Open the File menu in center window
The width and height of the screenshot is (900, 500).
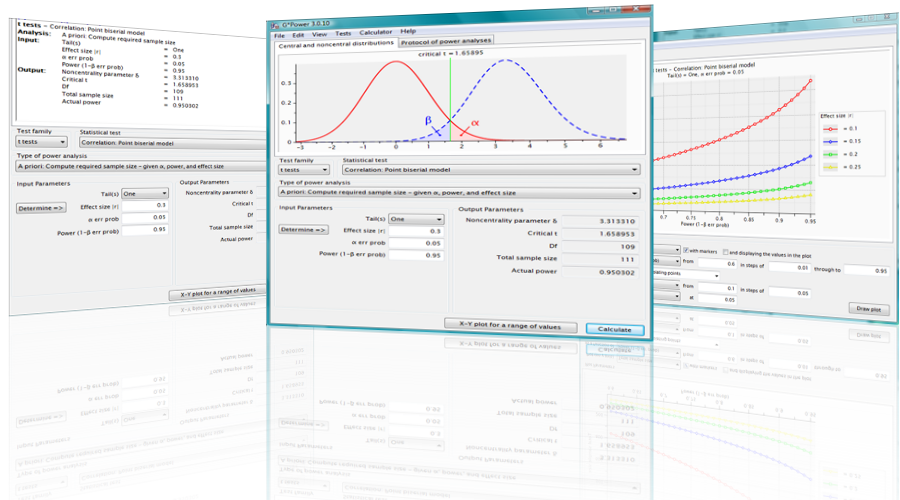point(280,36)
